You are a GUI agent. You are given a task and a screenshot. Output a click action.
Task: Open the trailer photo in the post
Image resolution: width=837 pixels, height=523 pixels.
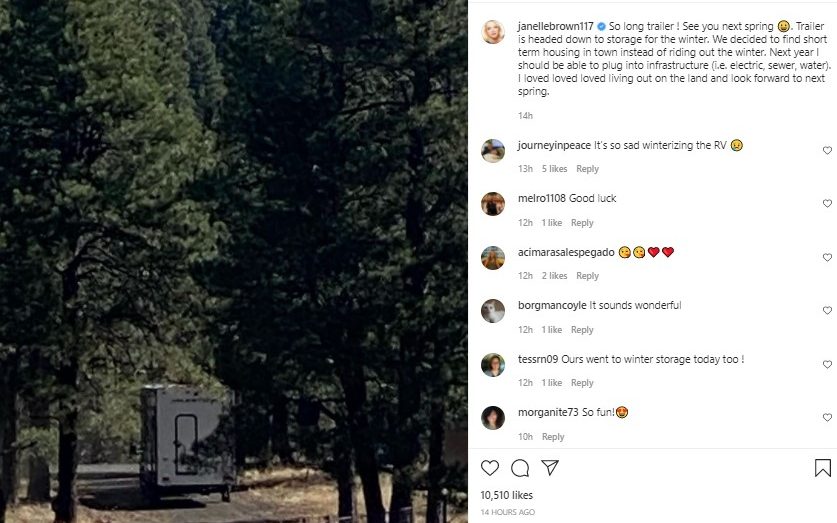pyautogui.click(x=234, y=261)
